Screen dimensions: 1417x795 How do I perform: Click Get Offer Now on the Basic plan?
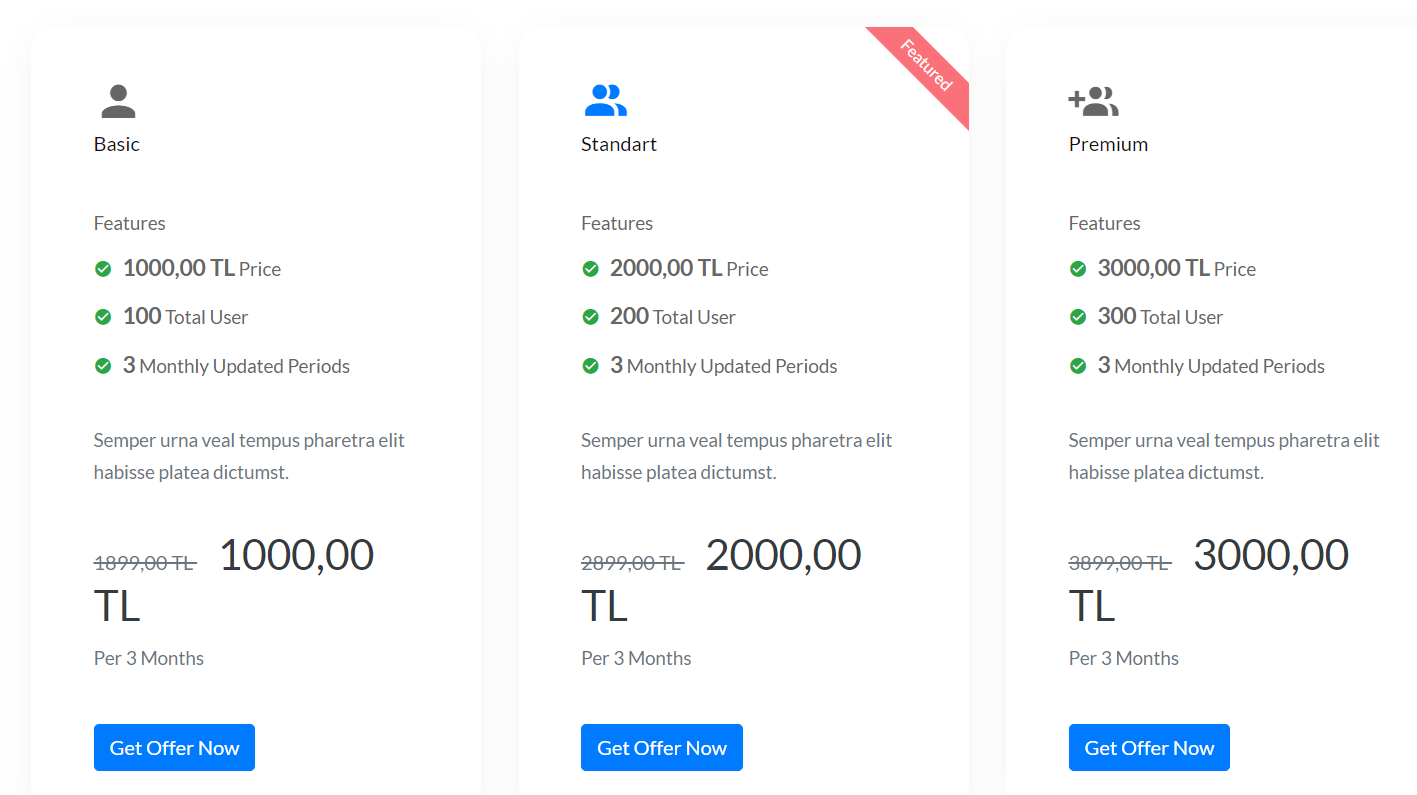174,747
